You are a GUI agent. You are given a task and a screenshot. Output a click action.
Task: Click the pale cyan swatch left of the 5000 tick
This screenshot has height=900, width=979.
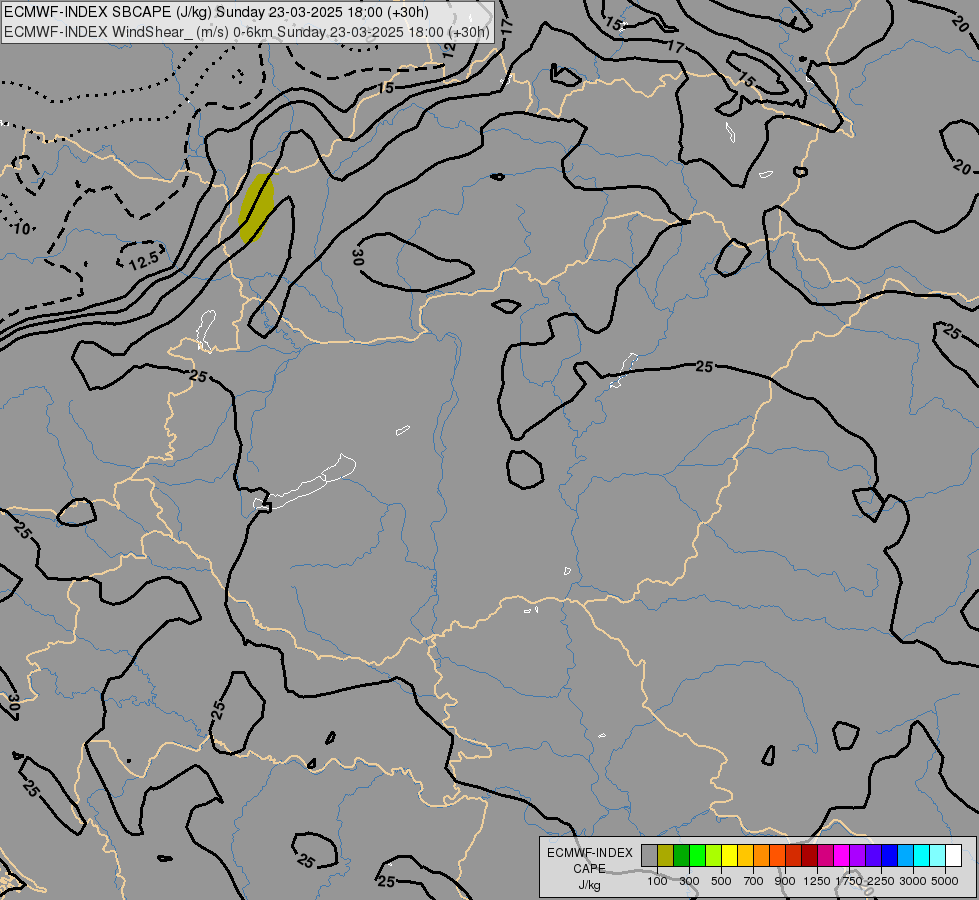tap(937, 856)
